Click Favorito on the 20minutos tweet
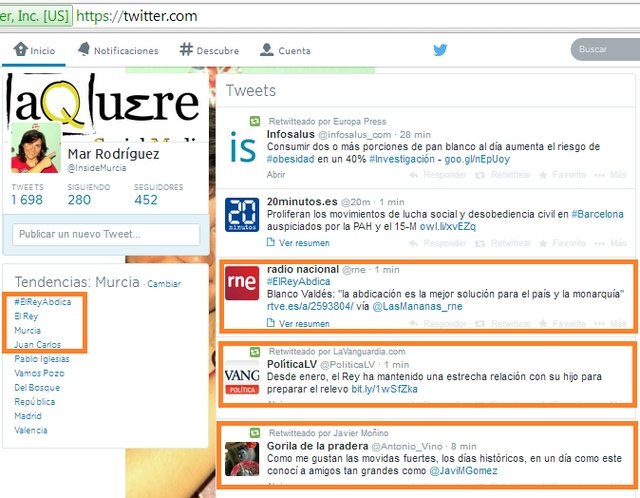640x498 pixels. click(562, 243)
